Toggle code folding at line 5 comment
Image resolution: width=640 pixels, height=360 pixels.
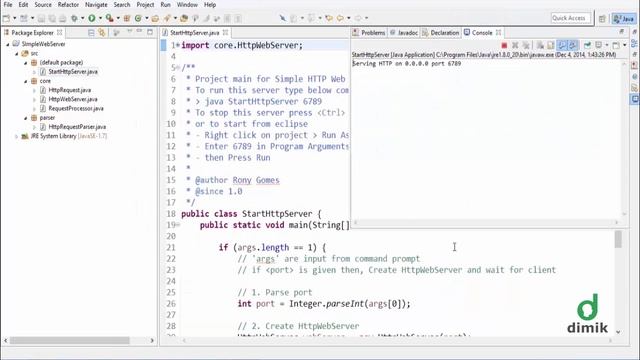(178, 67)
